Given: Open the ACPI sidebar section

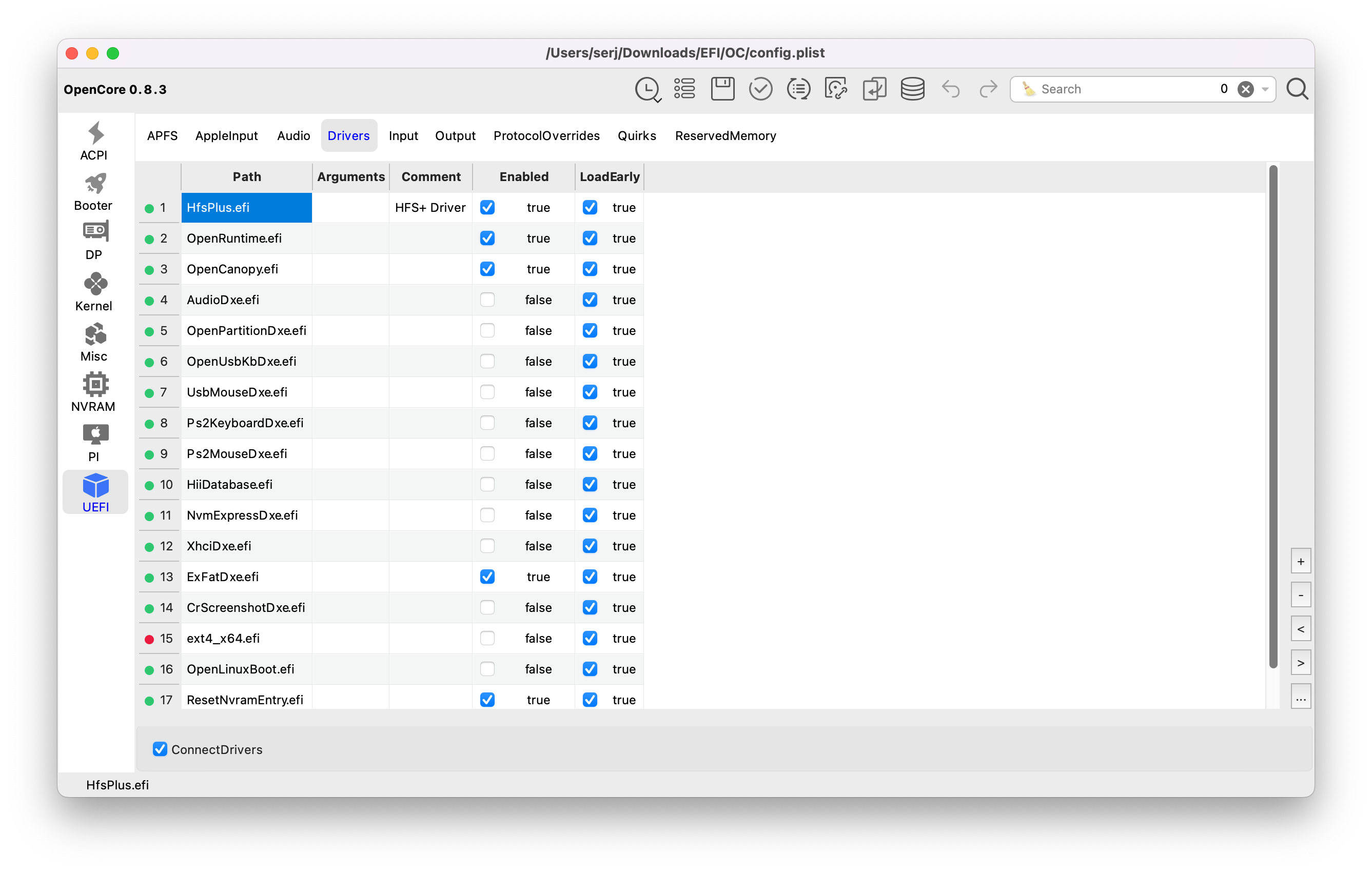Looking at the screenshot, I should click(x=94, y=141).
